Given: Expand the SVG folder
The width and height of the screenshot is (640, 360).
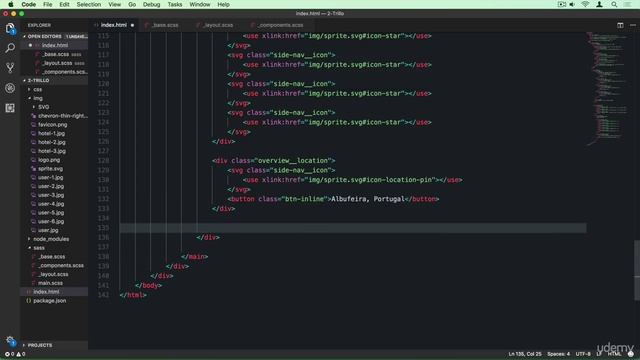Looking at the screenshot, I should click(x=44, y=107).
